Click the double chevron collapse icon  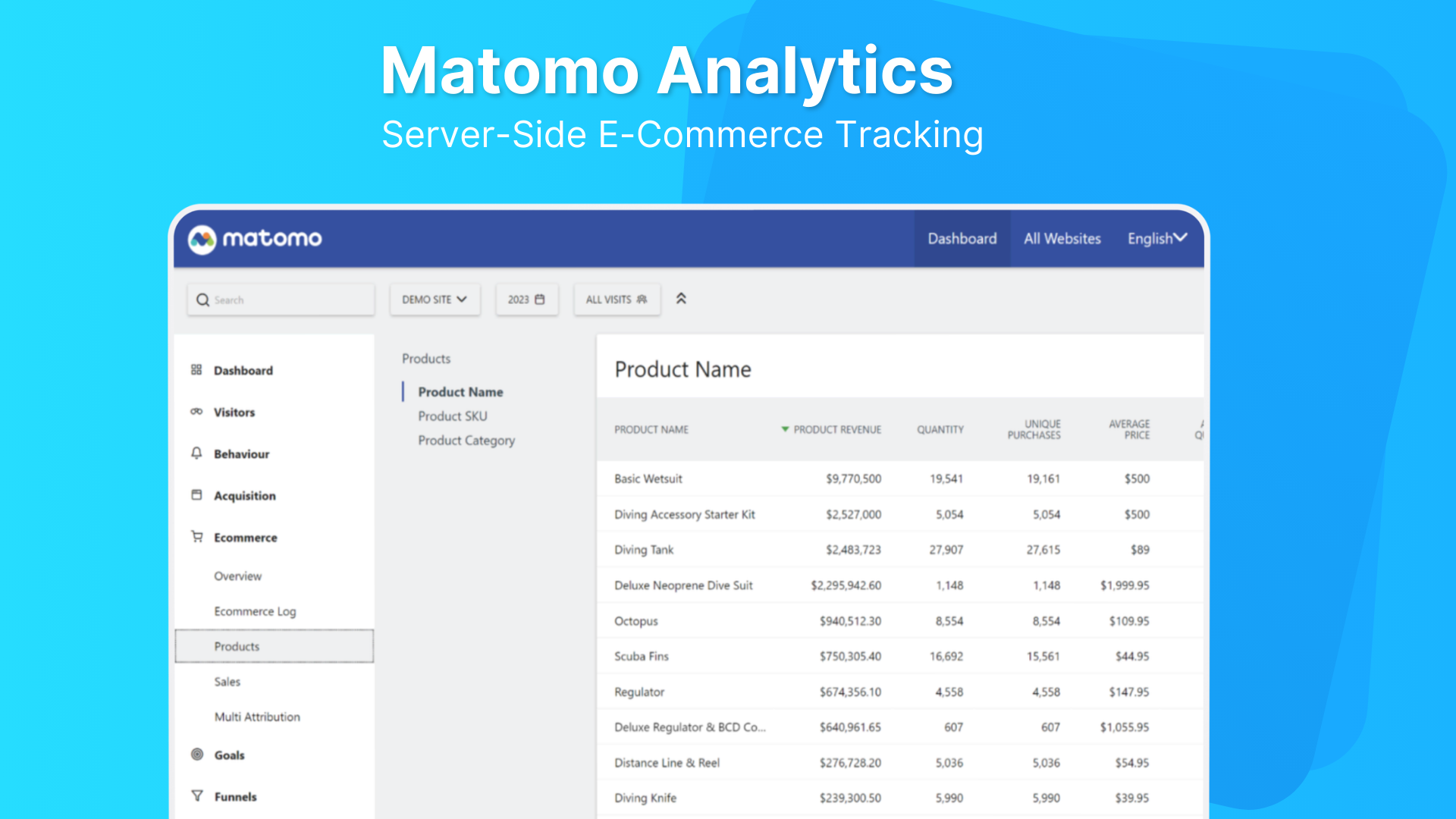pyautogui.click(x=681, y=299)
